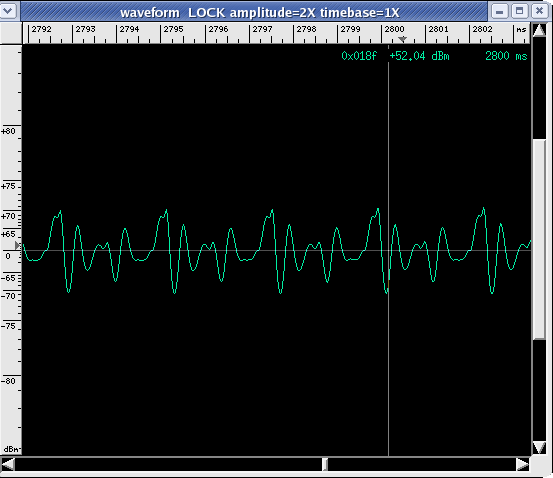Image resolution: width=553 pixels, height=478 pixels.
Task: Click the horizontal scrollbar left arrow
Action: [8, 464]
